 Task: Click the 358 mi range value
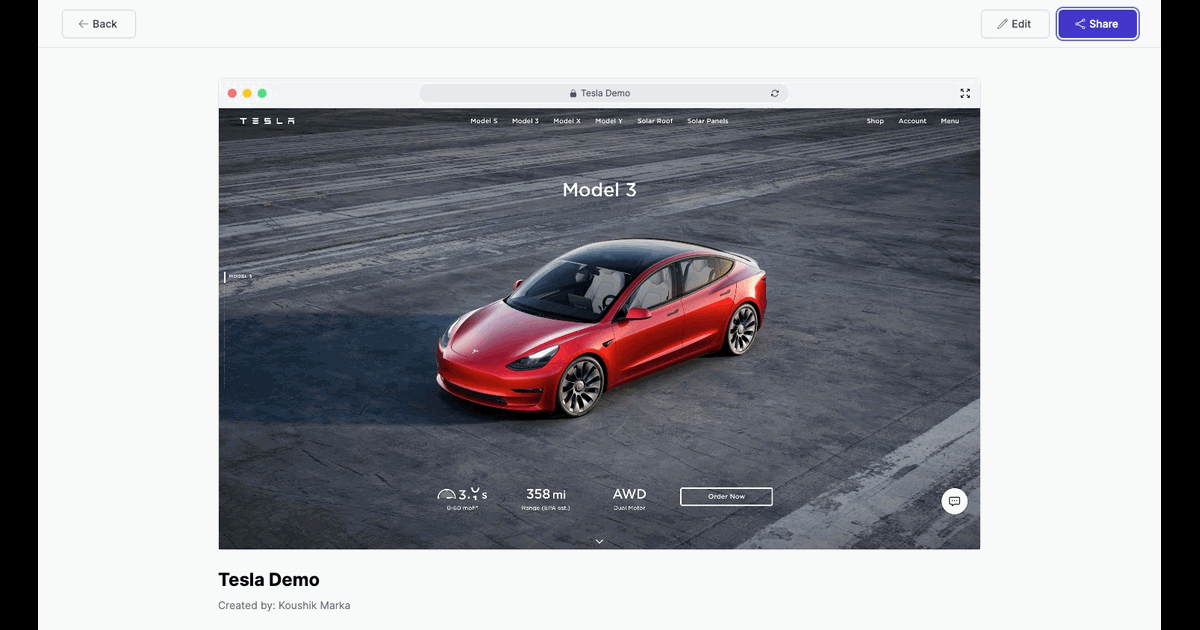tap(546, 494)
